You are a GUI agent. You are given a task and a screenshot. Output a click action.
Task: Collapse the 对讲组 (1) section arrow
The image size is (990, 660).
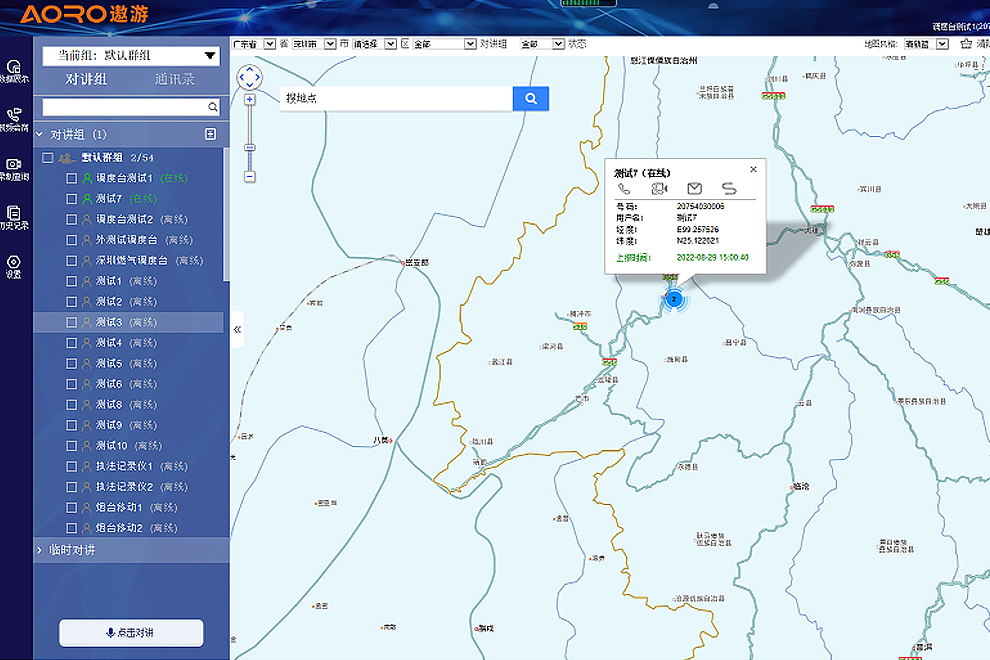pos(40,134)
